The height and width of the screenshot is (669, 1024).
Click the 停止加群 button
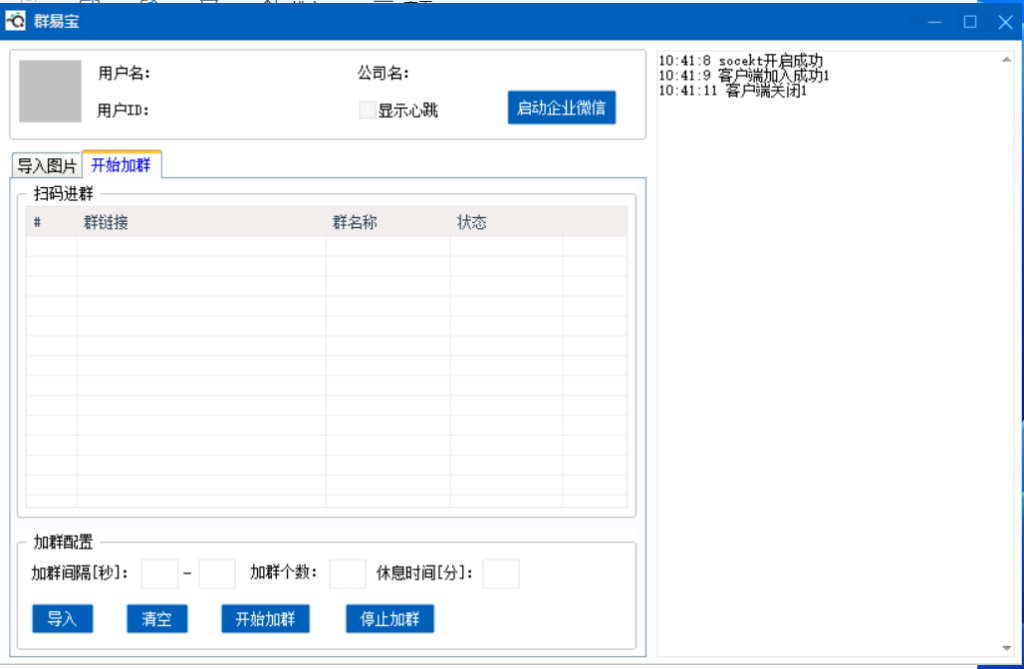390,619
